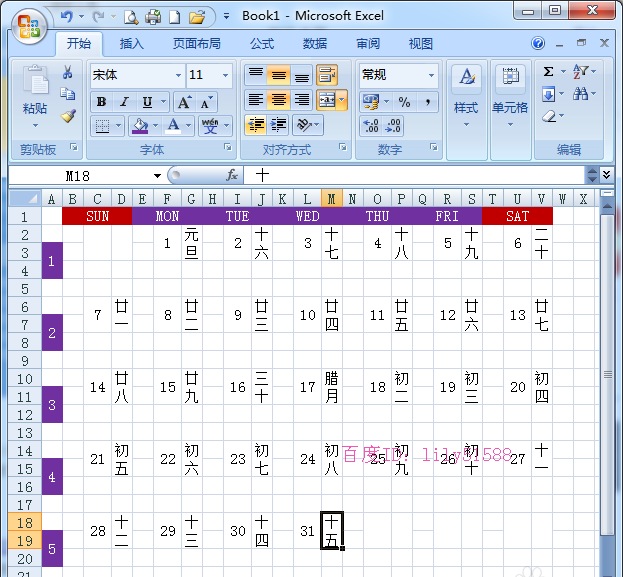623x577 pixels.
Task: Expand the formula bar
Action: 606,174
